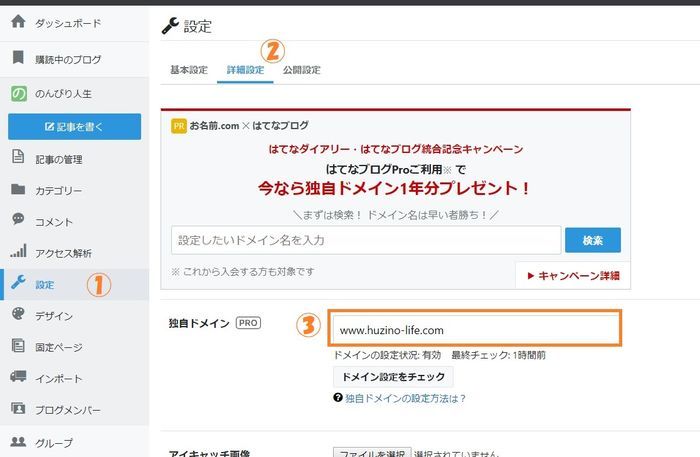Select the のんびり人生 blog entry
This screenshot has width=700, height=457.
pyautogui.click(x=63, y=94)
